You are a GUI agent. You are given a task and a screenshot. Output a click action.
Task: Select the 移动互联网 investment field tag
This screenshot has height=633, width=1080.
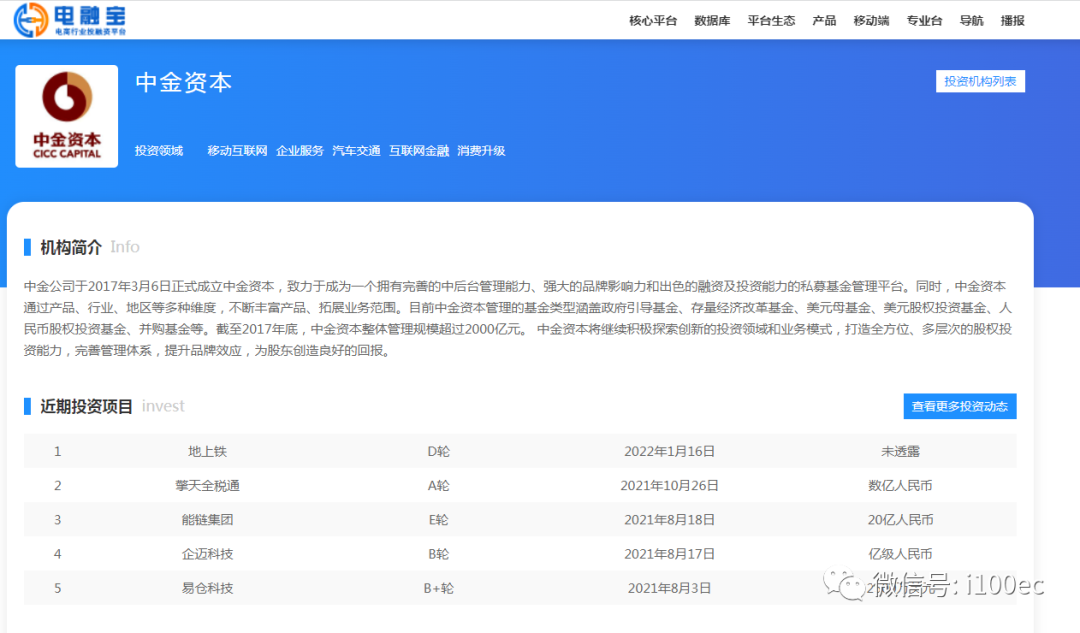point(237,151)
